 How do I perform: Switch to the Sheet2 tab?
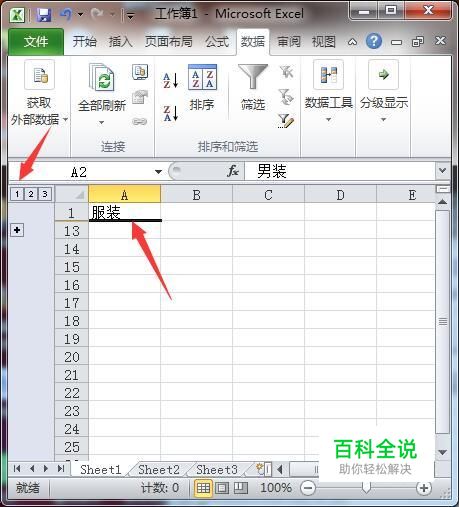tap(159, 469)
